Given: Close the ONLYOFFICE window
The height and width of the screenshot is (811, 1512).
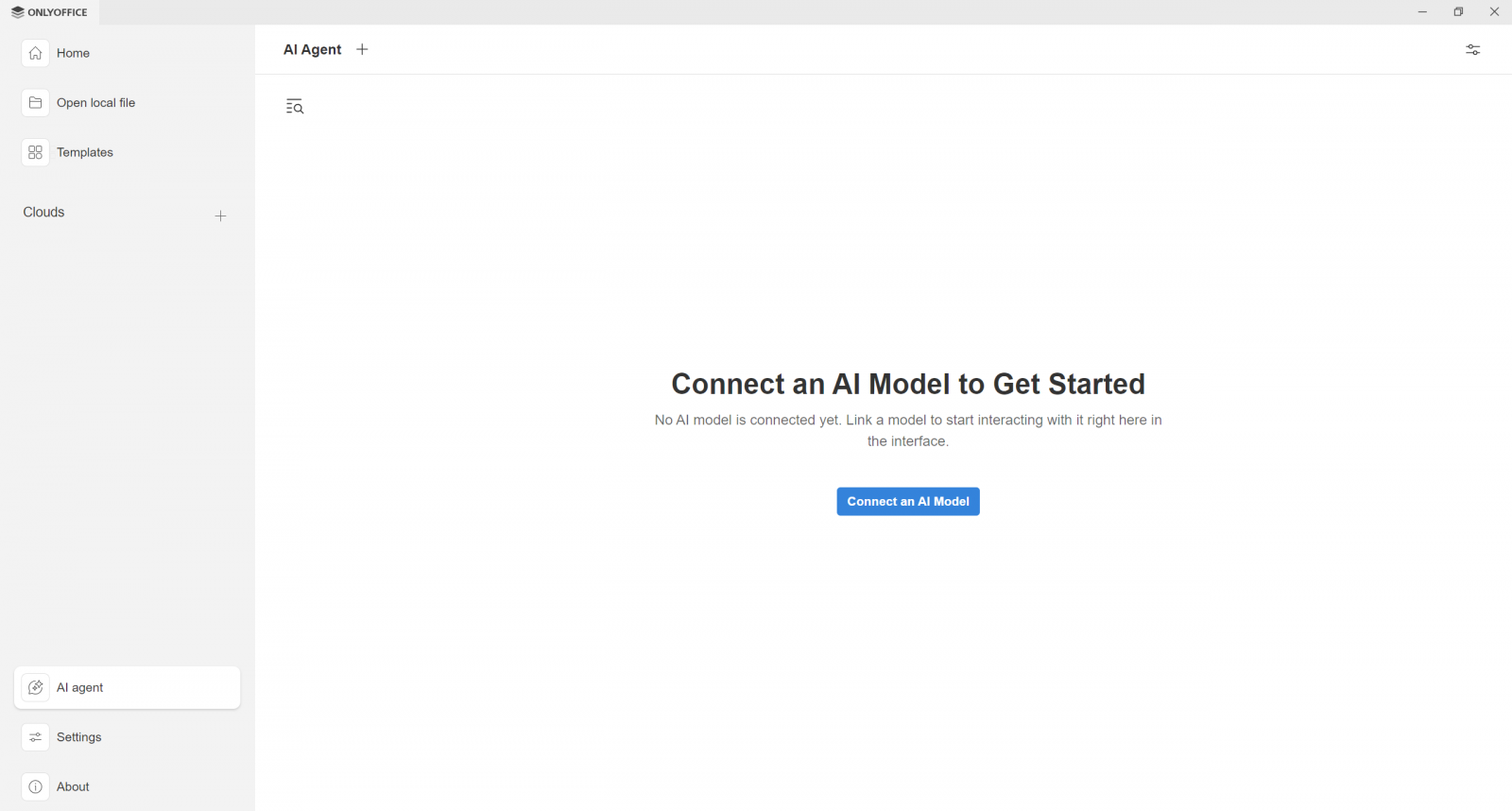Looking at the screenshot, I should (1494, 12).
